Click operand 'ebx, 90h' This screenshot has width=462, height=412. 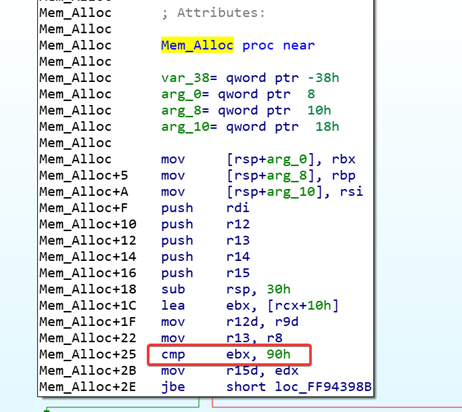coord(258,354)
